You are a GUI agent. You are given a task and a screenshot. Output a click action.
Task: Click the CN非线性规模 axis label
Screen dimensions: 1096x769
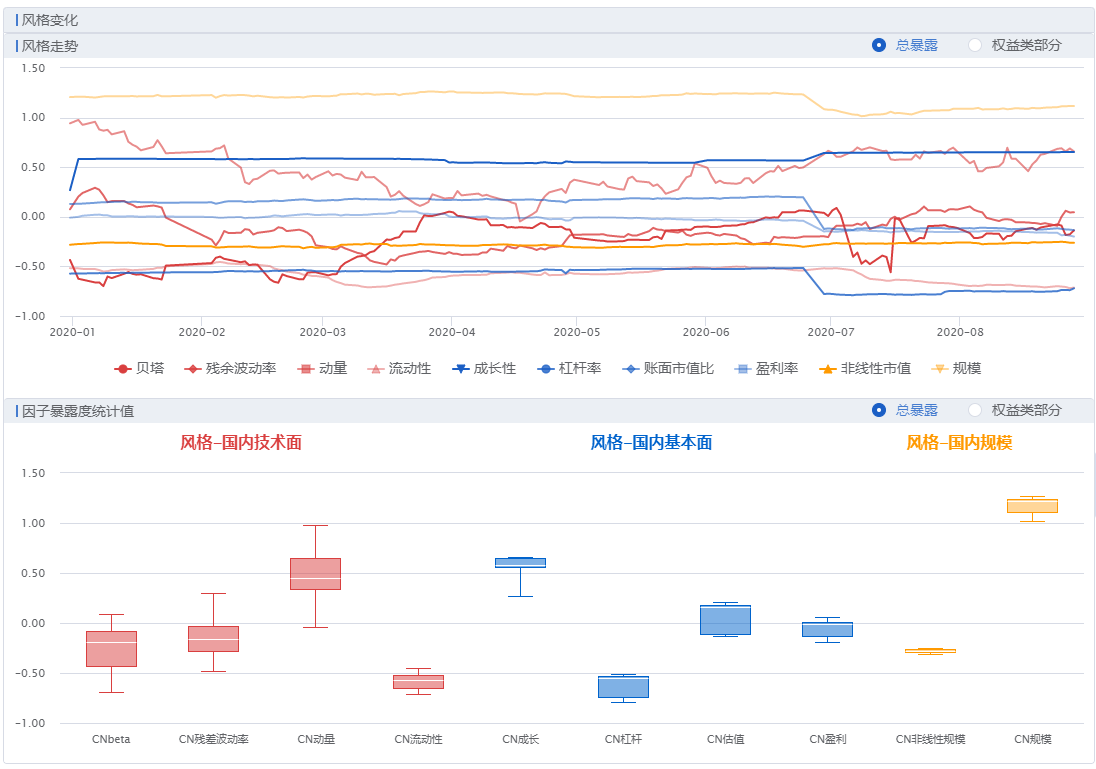[930, 739]
